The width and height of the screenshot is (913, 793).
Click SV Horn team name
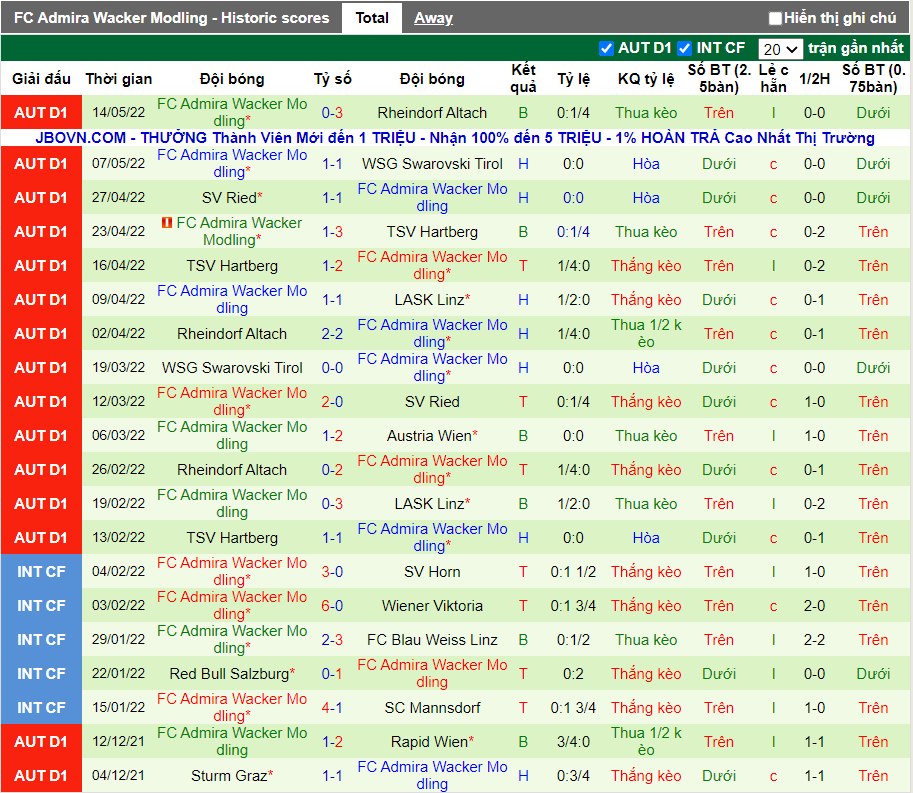tap(432, 572)
